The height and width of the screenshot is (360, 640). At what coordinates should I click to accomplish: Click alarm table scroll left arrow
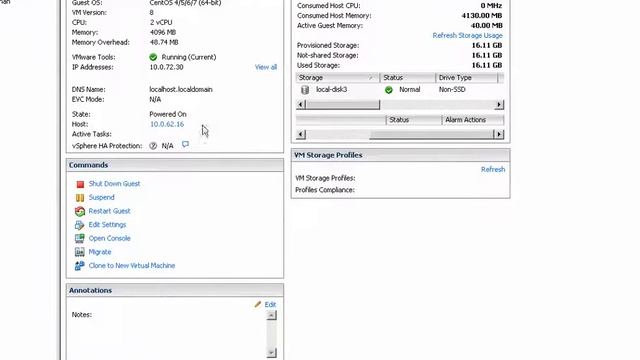[x=301, y=134]
